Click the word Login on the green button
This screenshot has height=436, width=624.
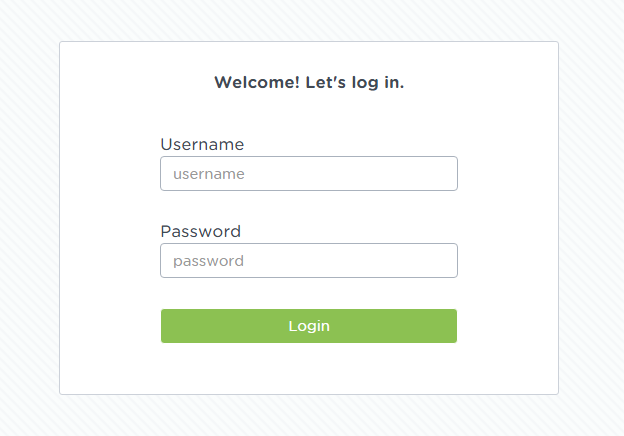coord(309,326)
